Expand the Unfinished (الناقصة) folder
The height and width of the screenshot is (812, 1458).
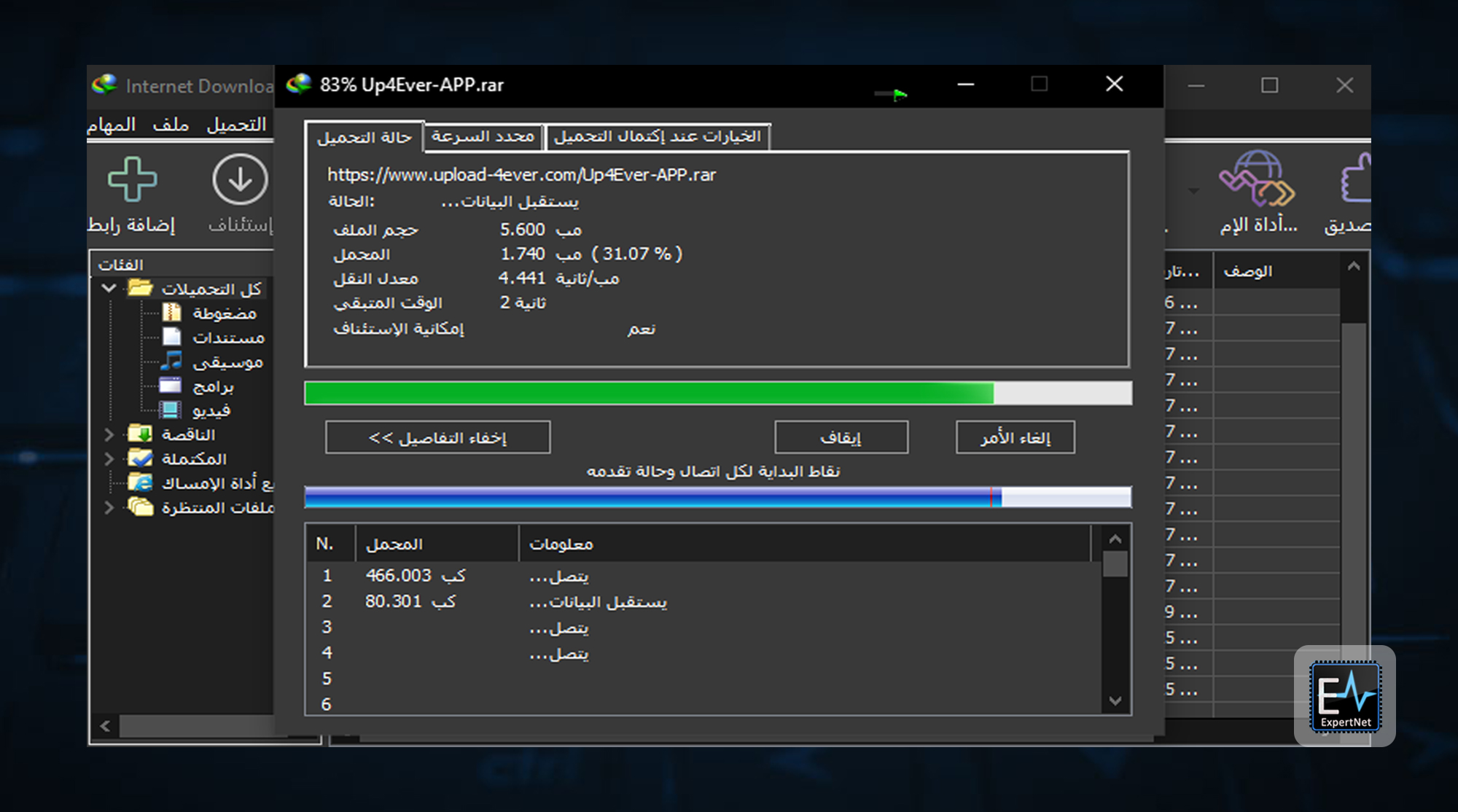click(109, 435)
